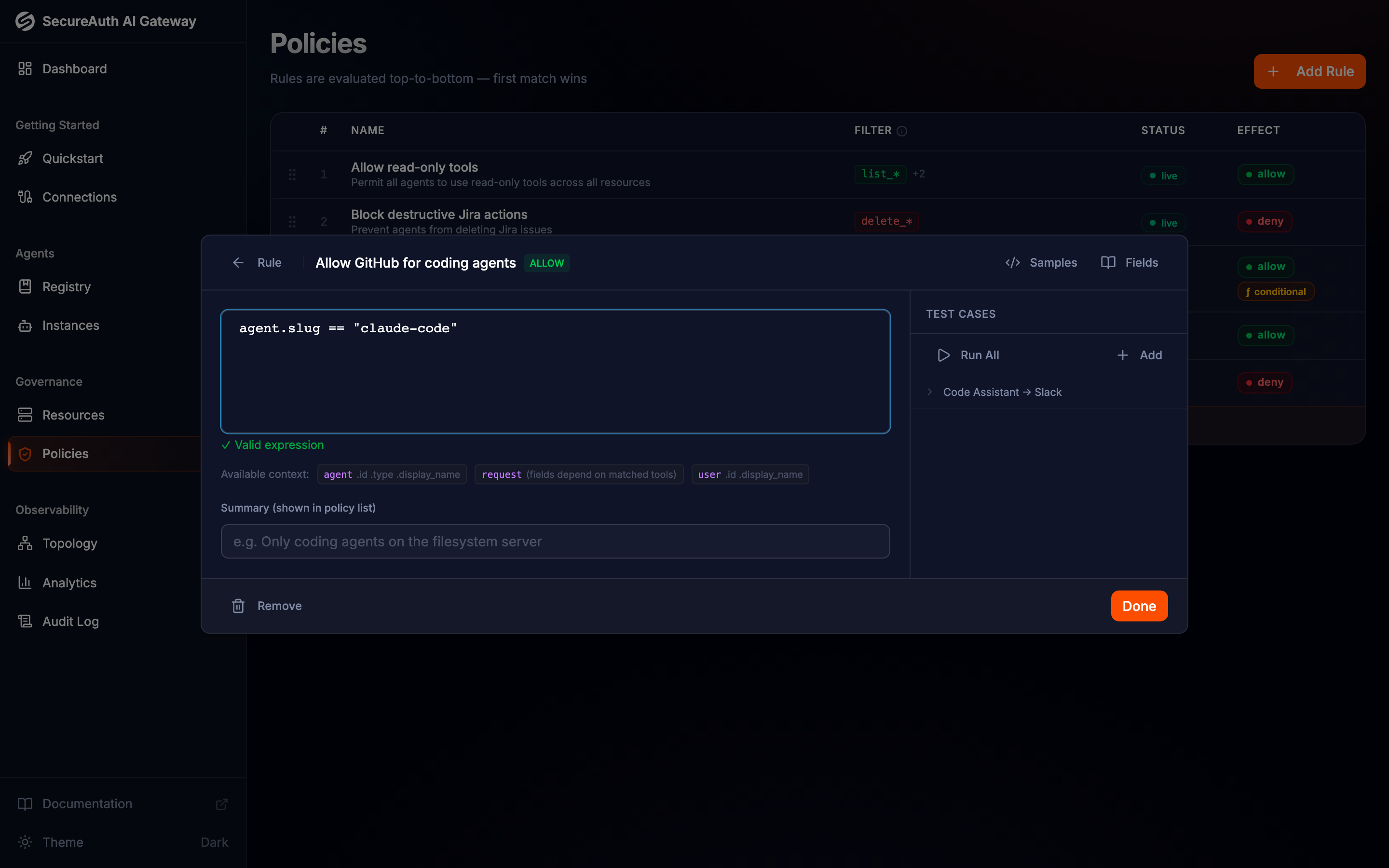Click the Code Assistant → Slack test case name

[x=1002, y=392]
